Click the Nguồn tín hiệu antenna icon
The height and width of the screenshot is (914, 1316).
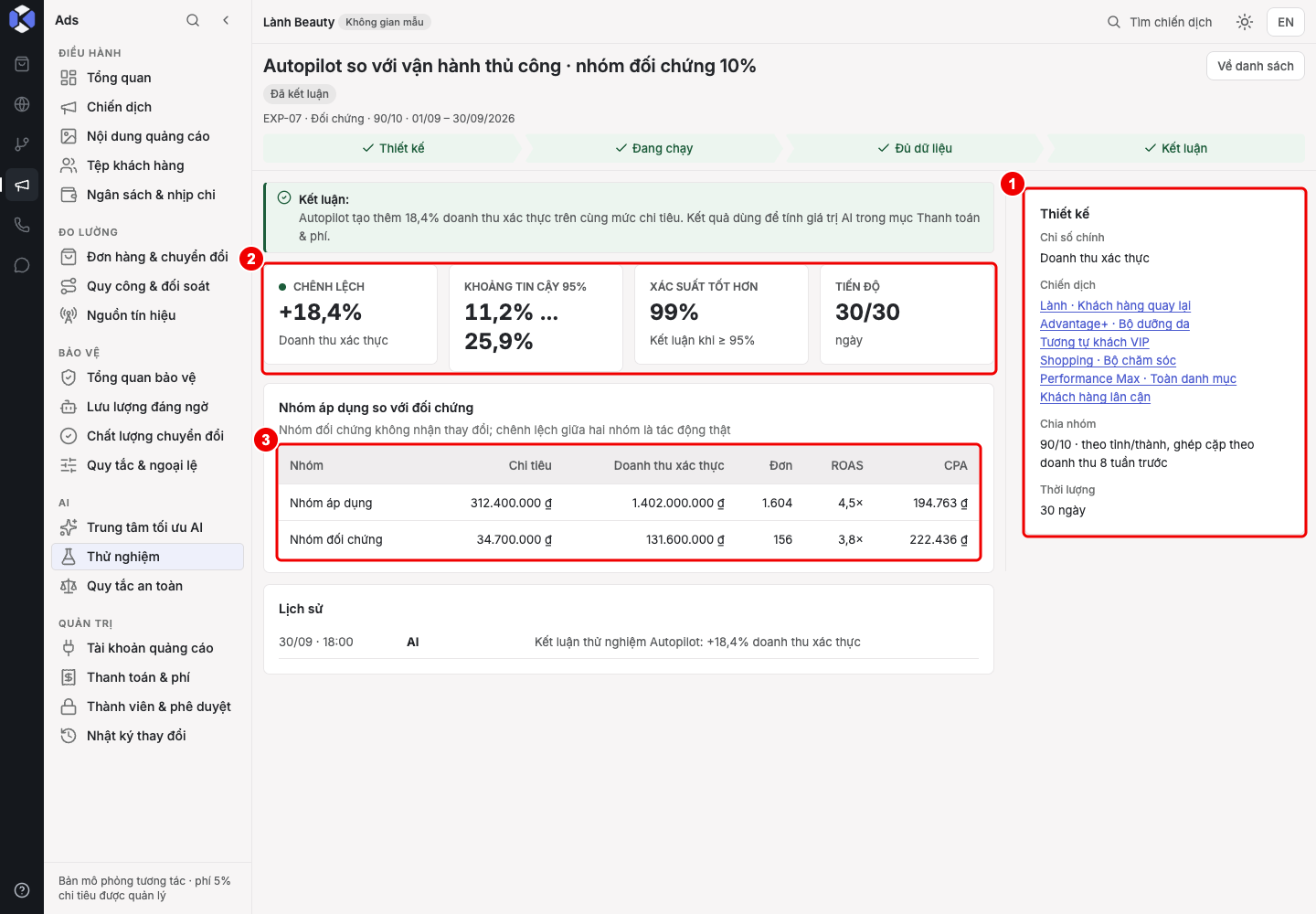pyautogui.click(x=69, y=315)
